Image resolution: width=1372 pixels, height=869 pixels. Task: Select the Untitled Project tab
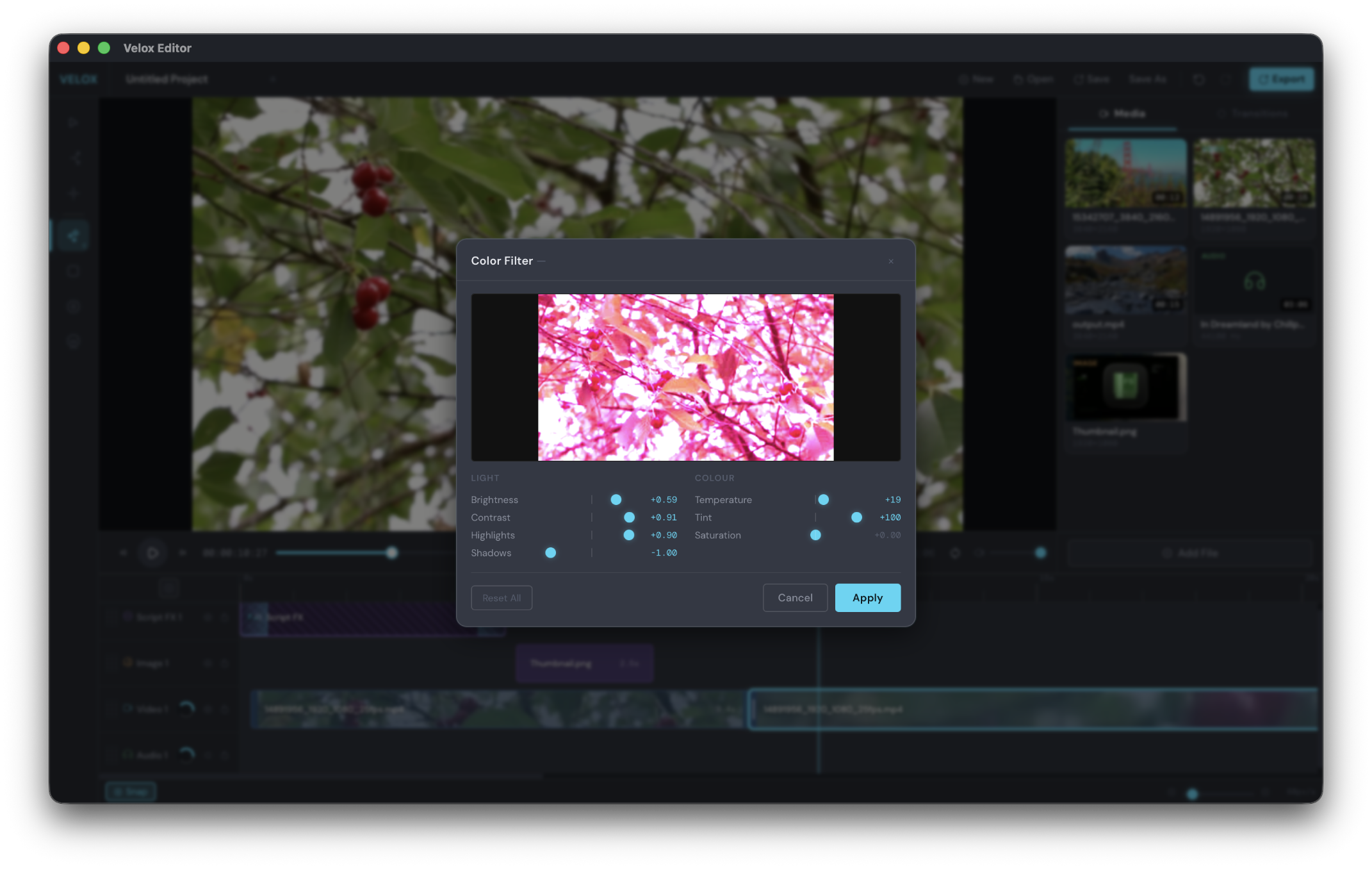[167, 79]
